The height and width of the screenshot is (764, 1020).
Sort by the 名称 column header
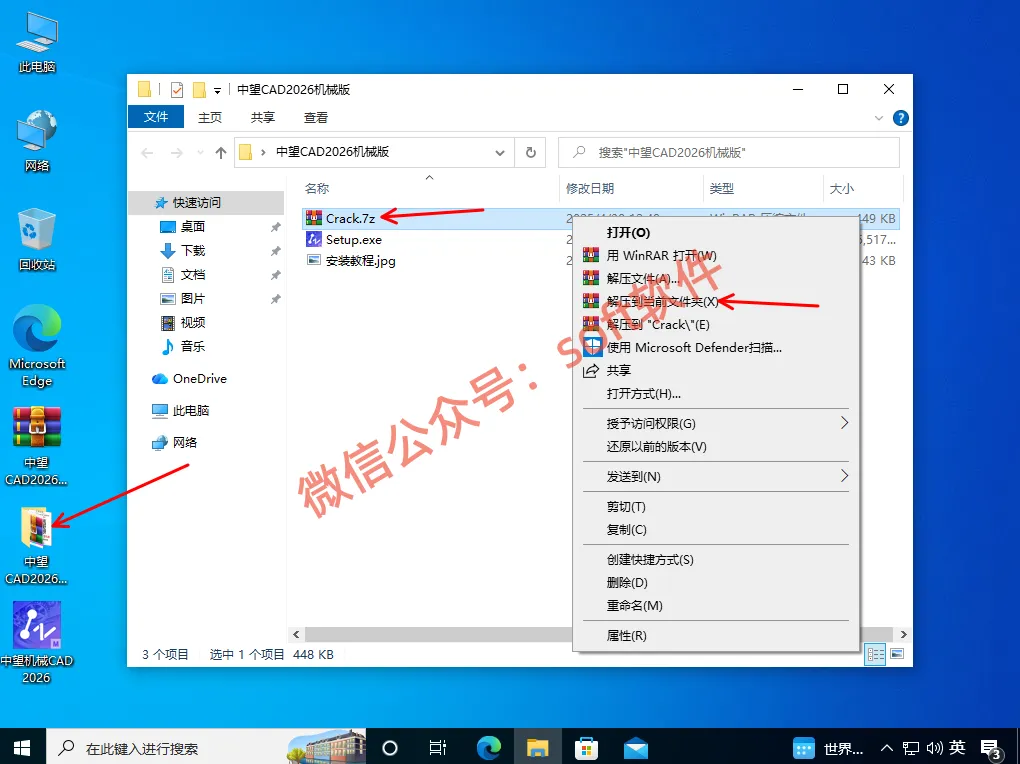point(317,189)
